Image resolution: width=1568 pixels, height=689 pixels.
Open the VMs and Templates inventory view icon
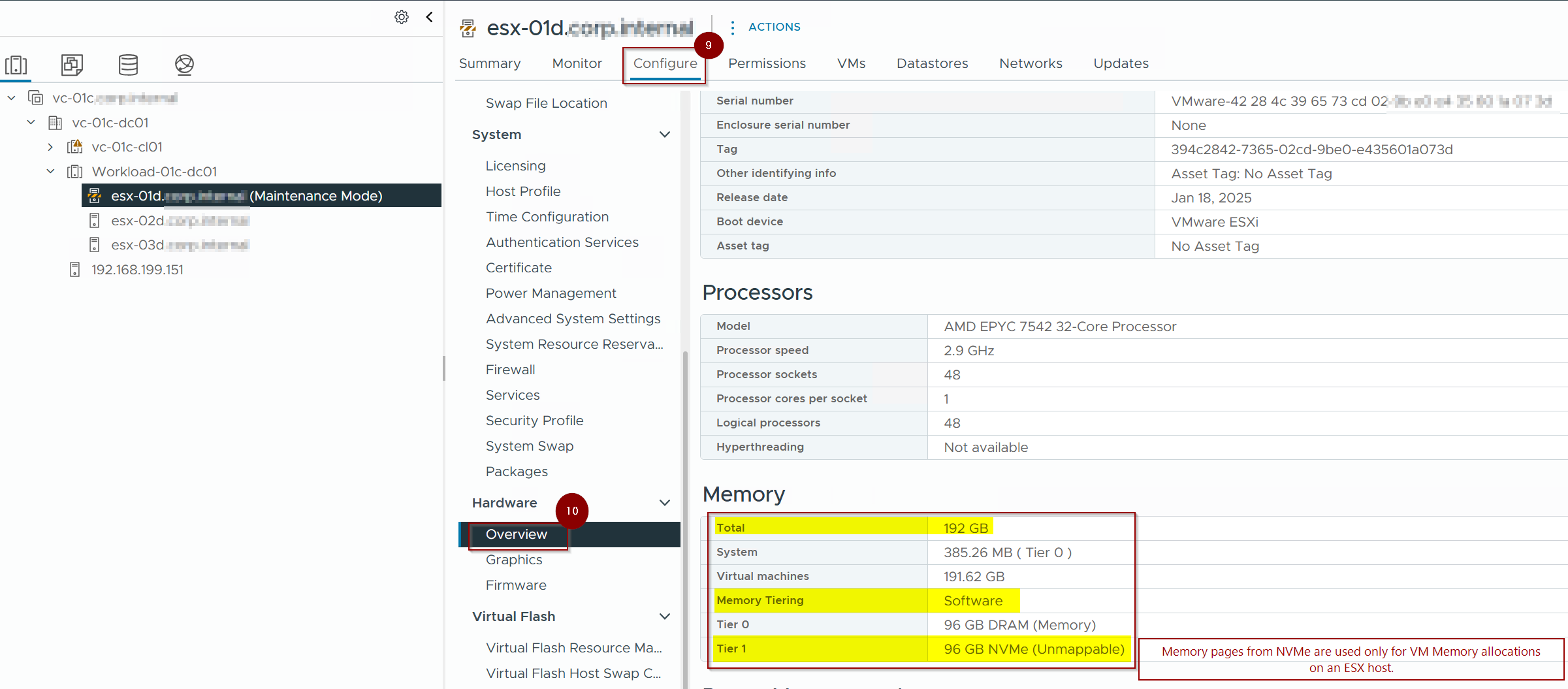[72, 65]
